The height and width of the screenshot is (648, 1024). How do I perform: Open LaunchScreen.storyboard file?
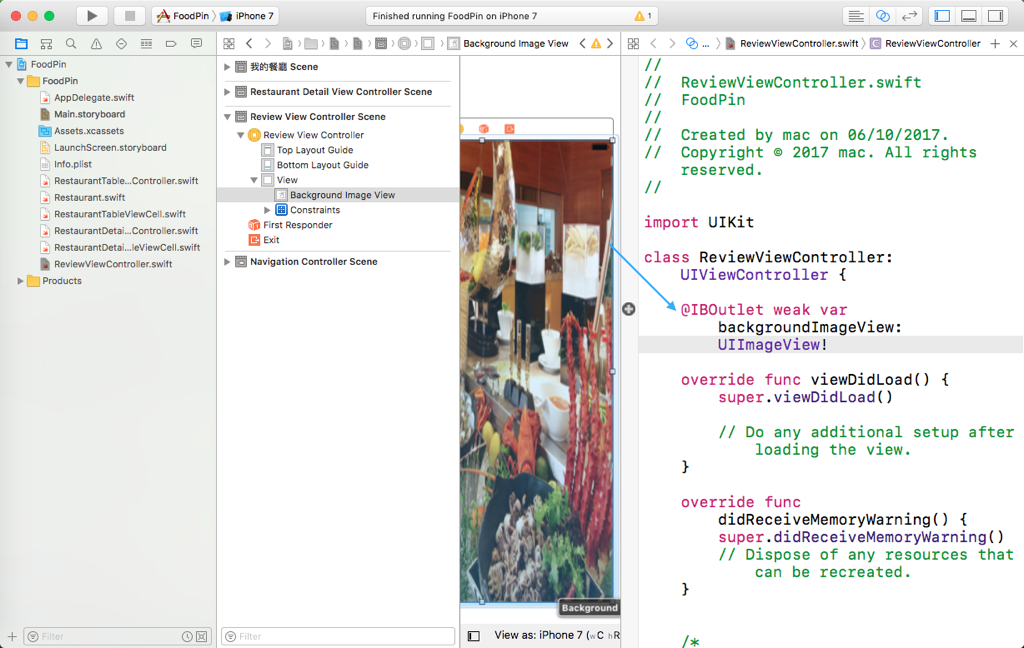tap(110, 148)
